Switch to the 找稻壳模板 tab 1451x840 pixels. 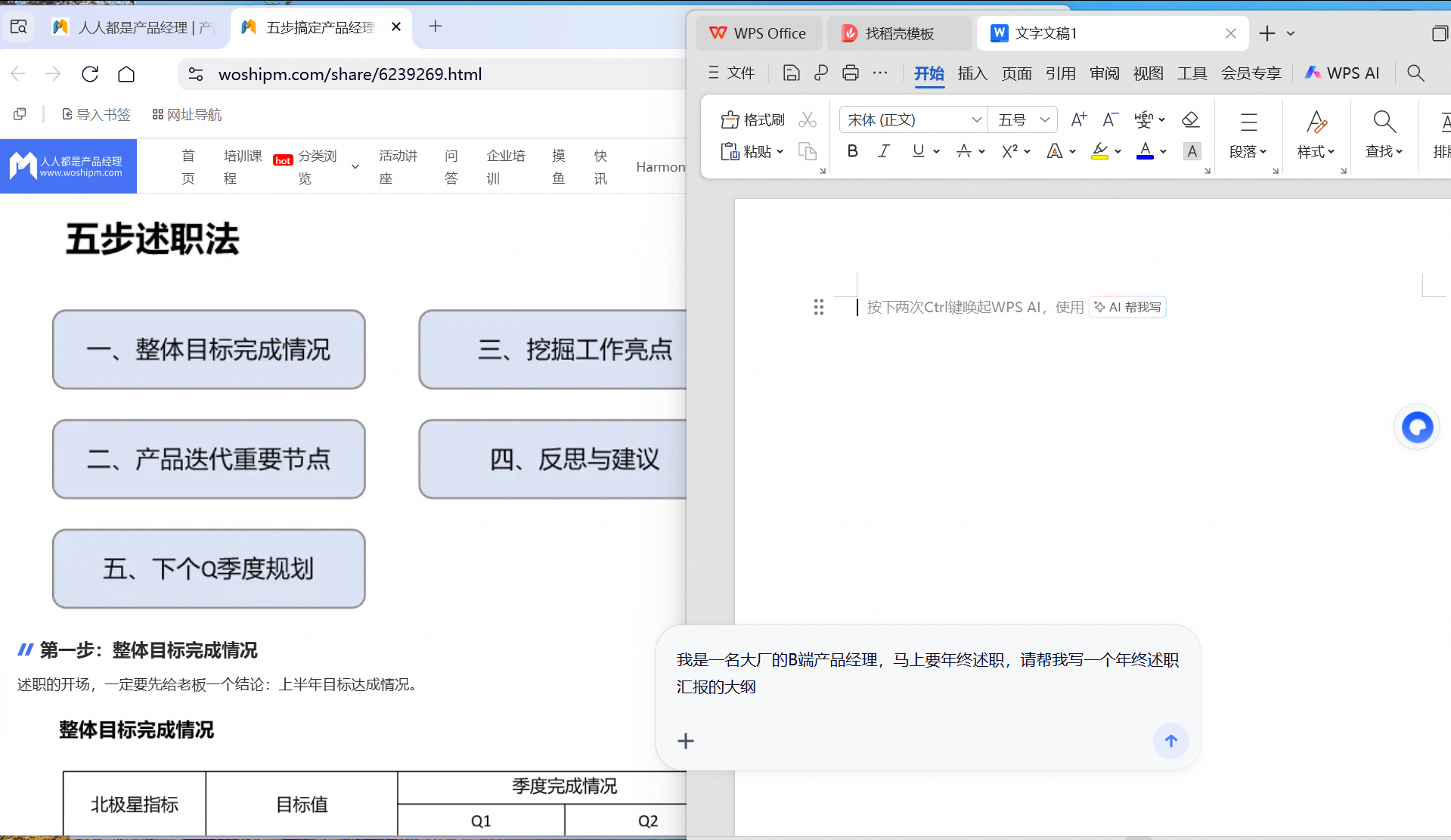[898, 33]
